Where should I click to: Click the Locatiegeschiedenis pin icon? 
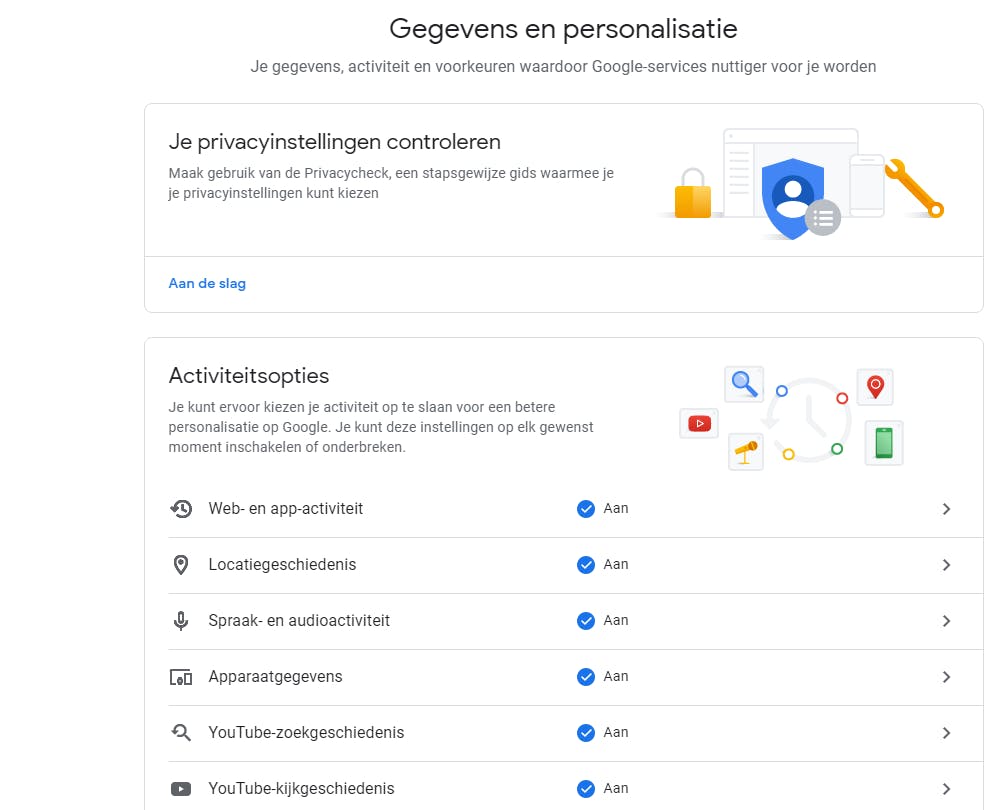click(x=181, y=565)
